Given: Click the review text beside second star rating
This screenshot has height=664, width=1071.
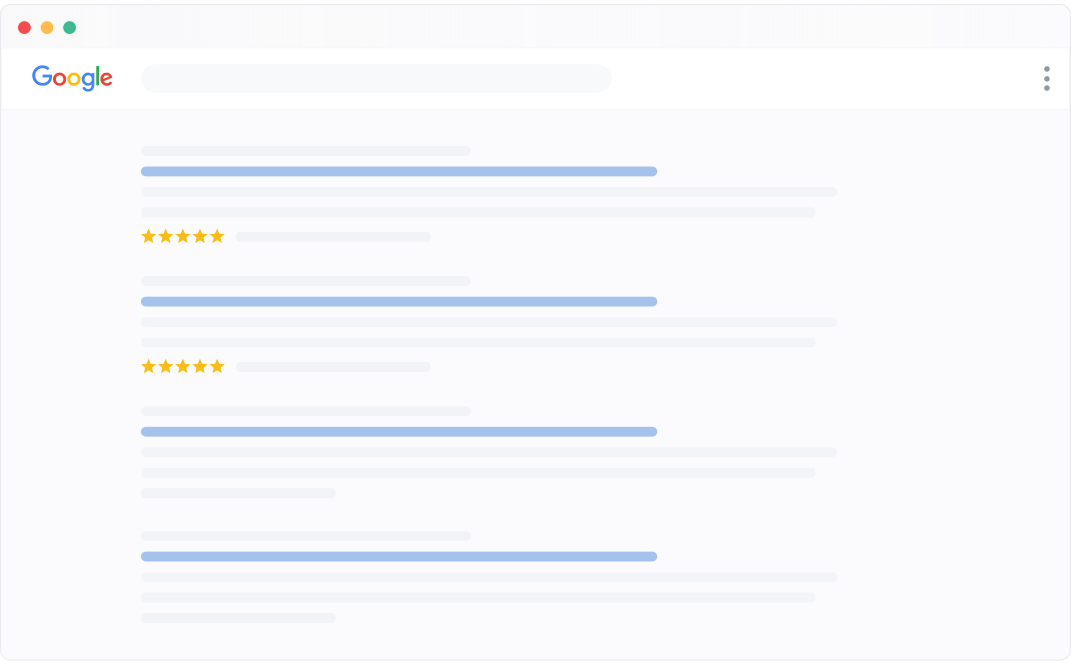Looking at the screenshot, I should [333, 367].
